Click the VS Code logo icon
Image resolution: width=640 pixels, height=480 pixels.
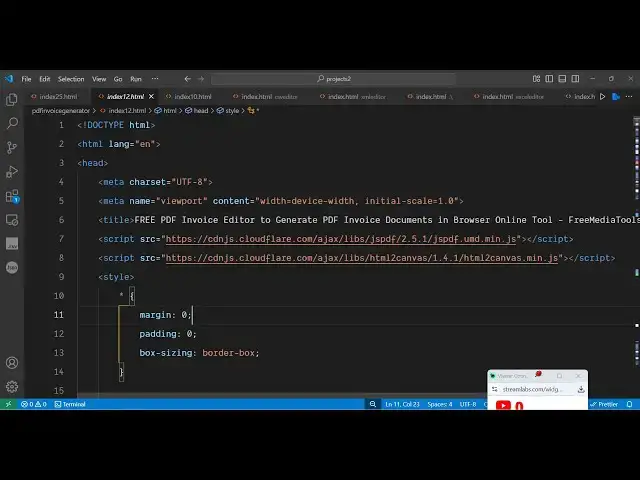[9, 78]
